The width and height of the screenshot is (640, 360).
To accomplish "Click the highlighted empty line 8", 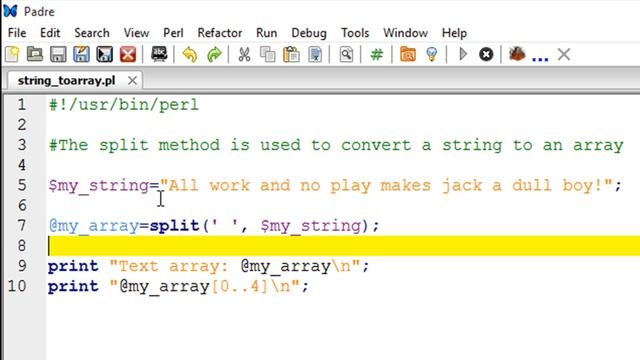I will (344, 246).
